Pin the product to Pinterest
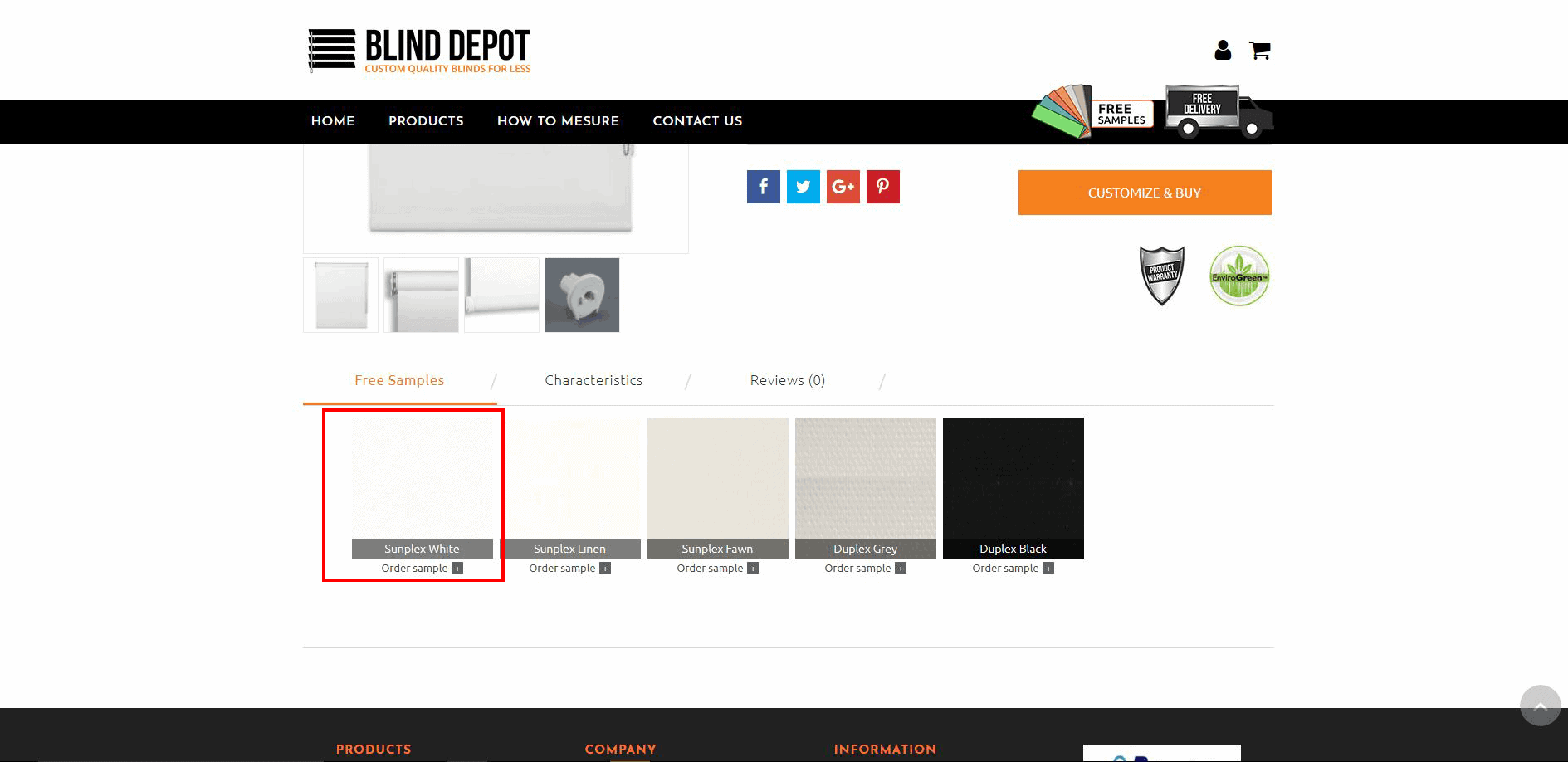This screenshot has width=1568, height=762. click(x=882, y=186)
